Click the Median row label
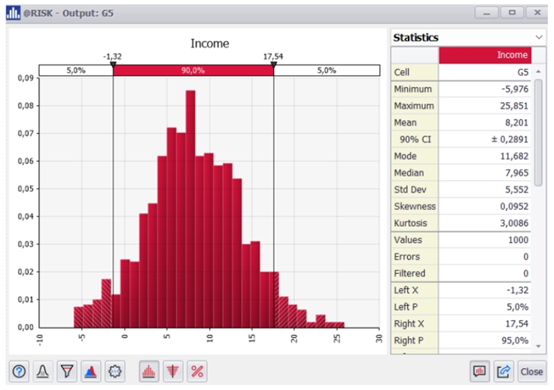This screenshot has height=390, width=554. pos(409,173)
